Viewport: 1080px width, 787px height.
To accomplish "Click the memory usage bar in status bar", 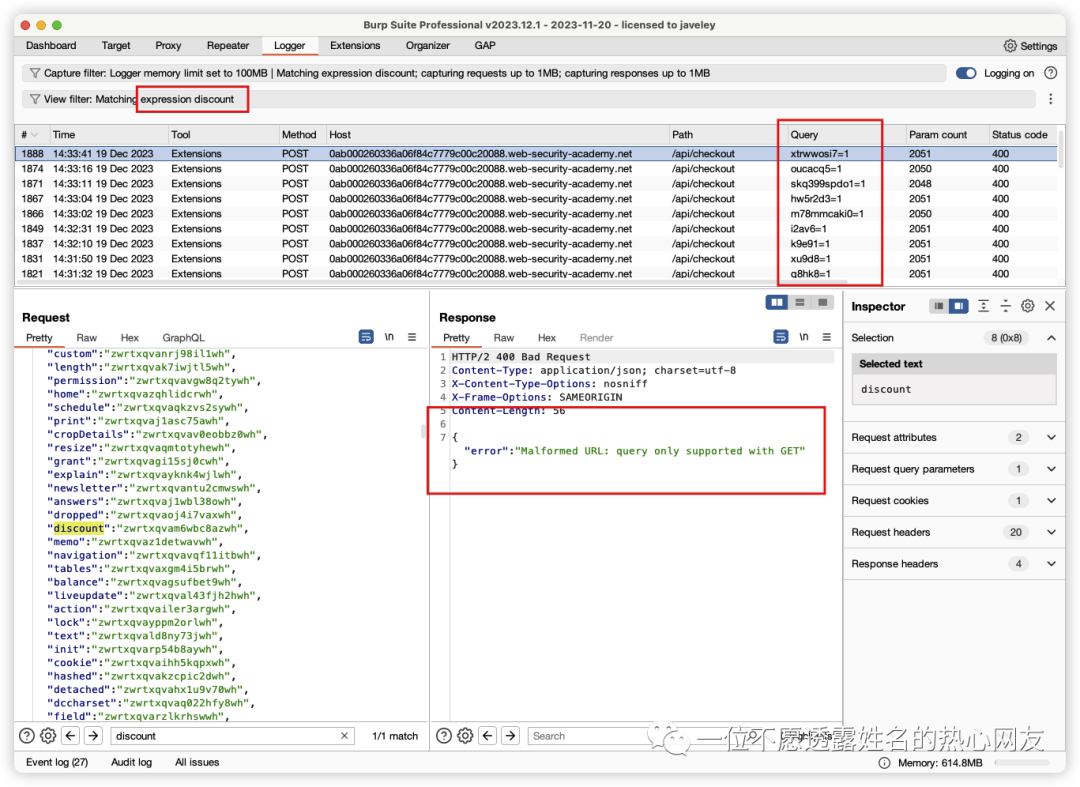I will point(1022,763).
